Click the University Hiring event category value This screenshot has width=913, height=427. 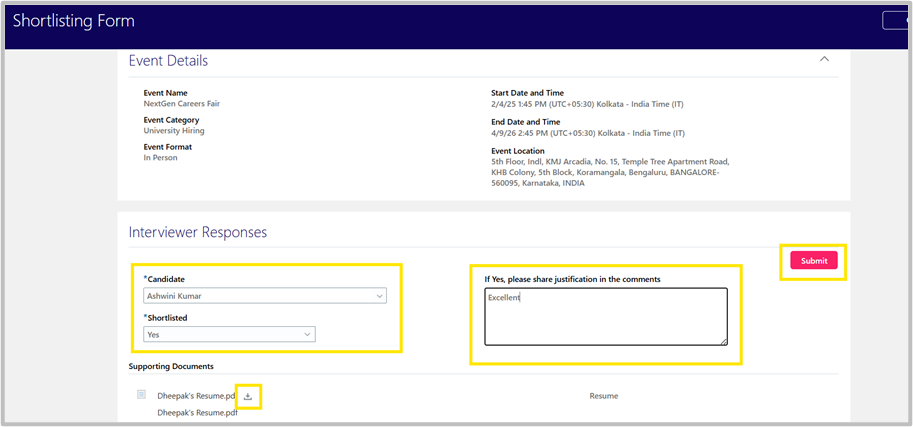click(x=174, y=131)
